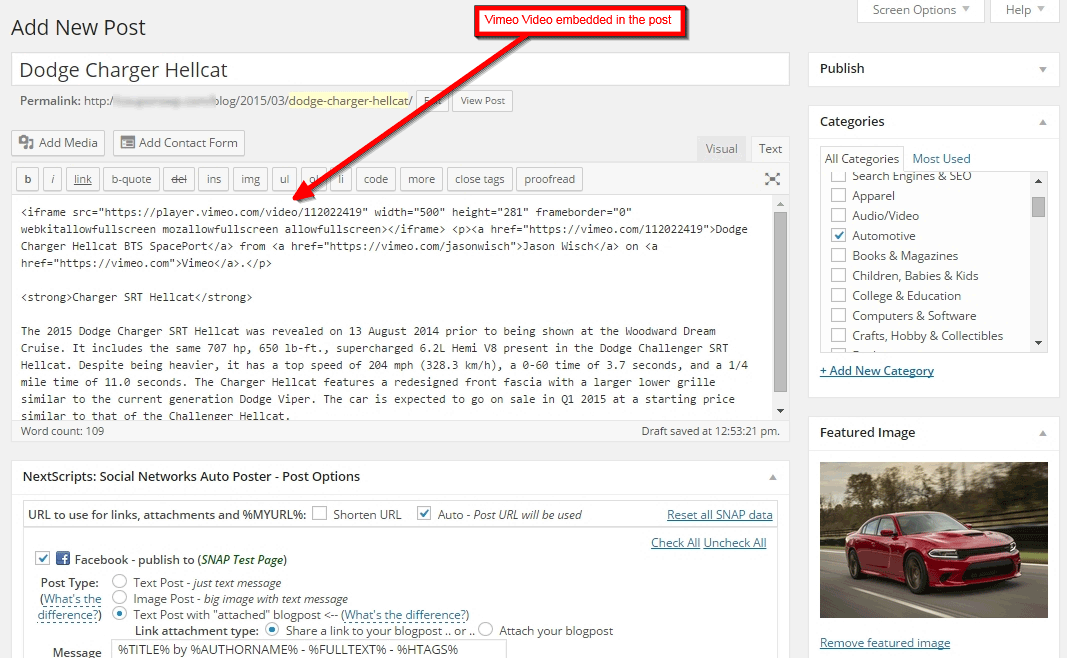The width and height of the screenshot is (1067, 658).
Task: Click the Add New Category link
Action: (x=876, y=371)
